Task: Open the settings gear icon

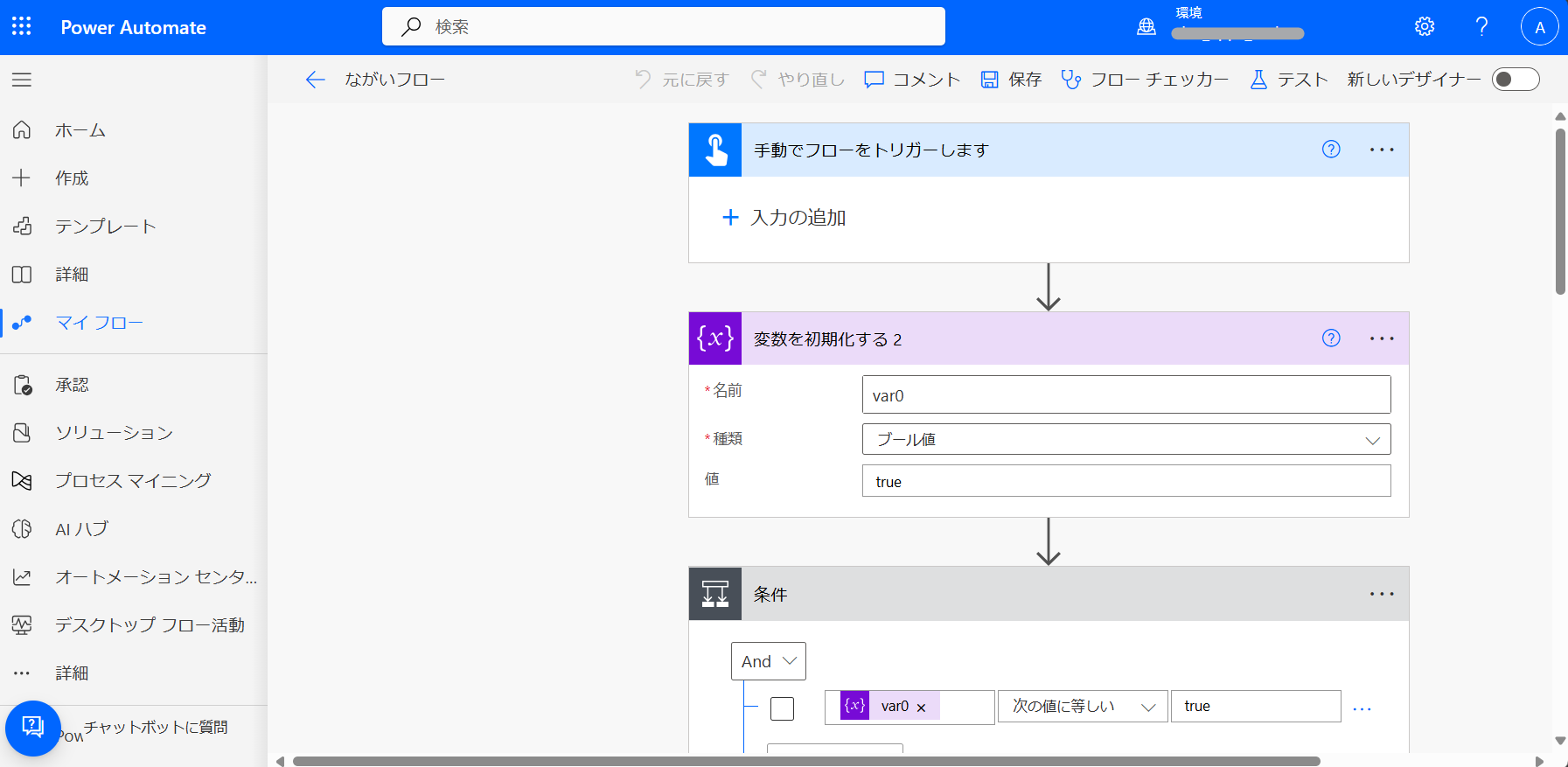Action: (1425, 26)
